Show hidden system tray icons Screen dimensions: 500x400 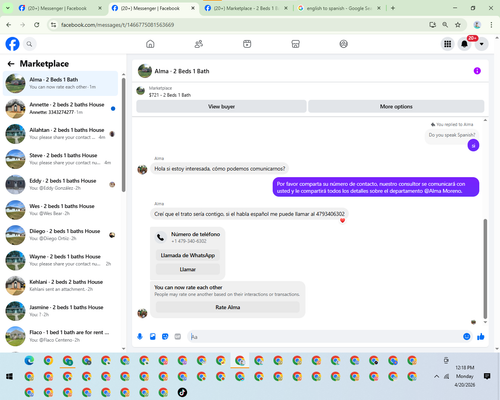(436, 376)
